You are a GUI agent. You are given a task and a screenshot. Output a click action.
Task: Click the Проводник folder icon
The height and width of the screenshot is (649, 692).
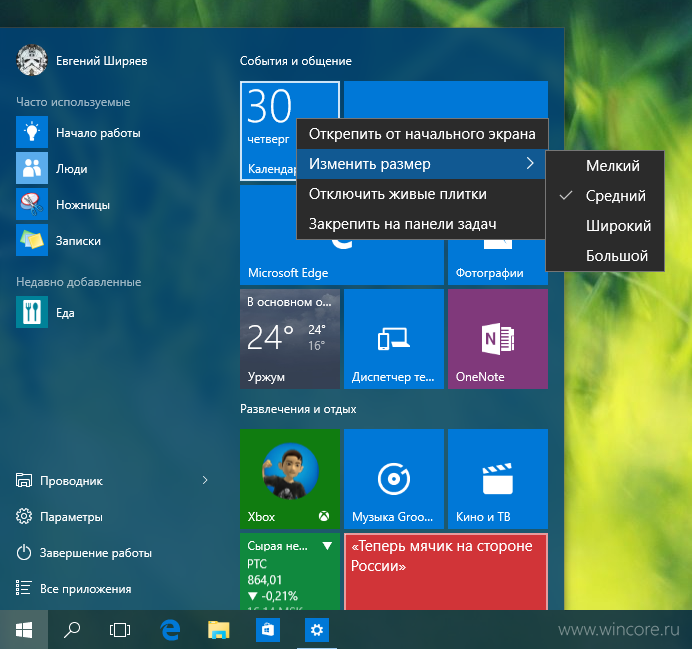click(x=24, y=480)
